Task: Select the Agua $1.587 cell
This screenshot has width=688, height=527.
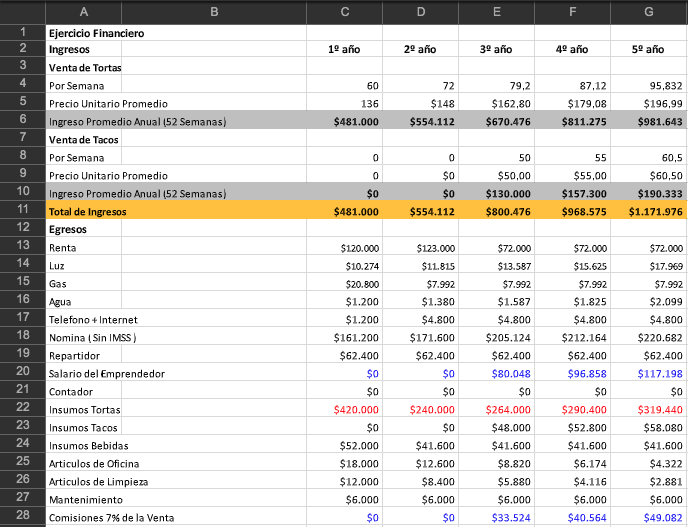Action: pyautogui.click(x=496, y=301)
